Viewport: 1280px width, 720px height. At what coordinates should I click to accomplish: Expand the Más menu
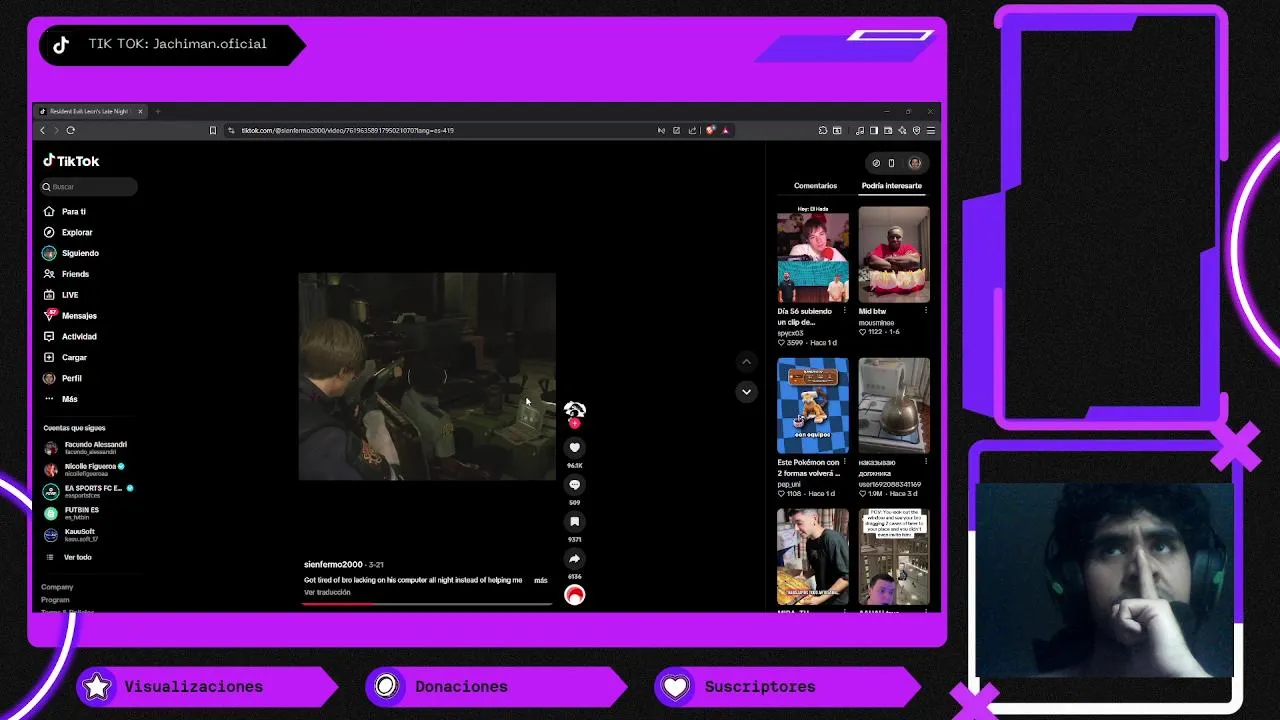60,399
